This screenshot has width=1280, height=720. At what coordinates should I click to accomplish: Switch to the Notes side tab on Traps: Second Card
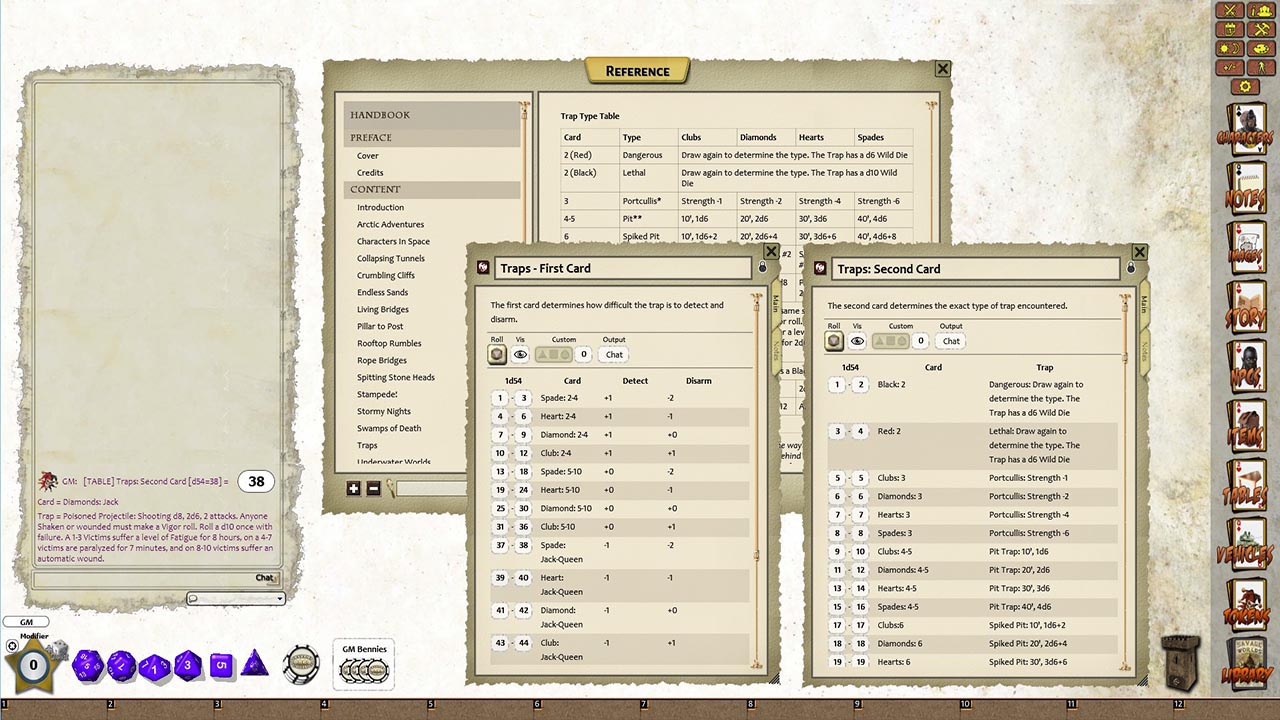1145,350
